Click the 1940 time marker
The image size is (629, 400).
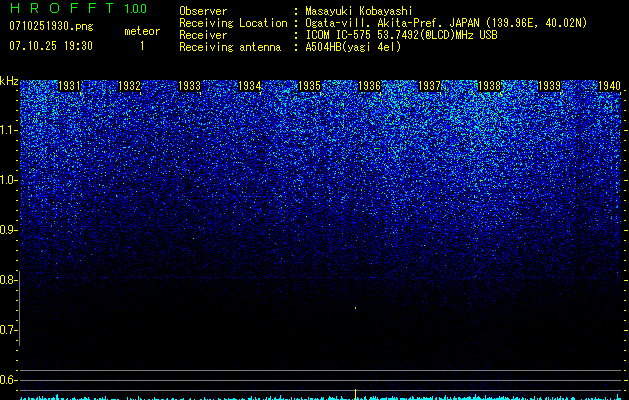tap(609, 86)
